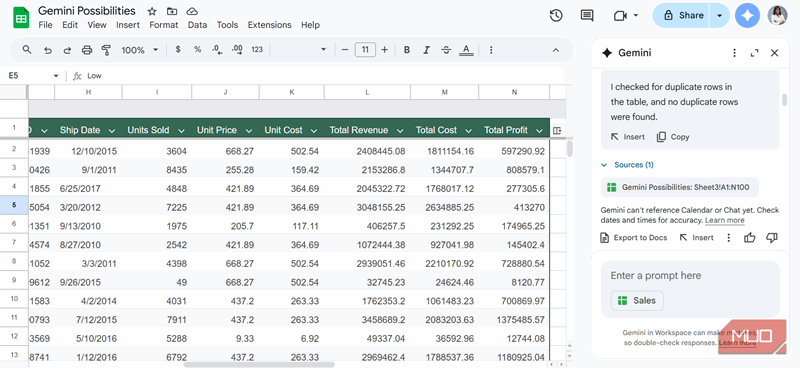The image size is (800, 368).
Task: Open the Total Profit column filter dropdown
Action: [x=539, y=131]
